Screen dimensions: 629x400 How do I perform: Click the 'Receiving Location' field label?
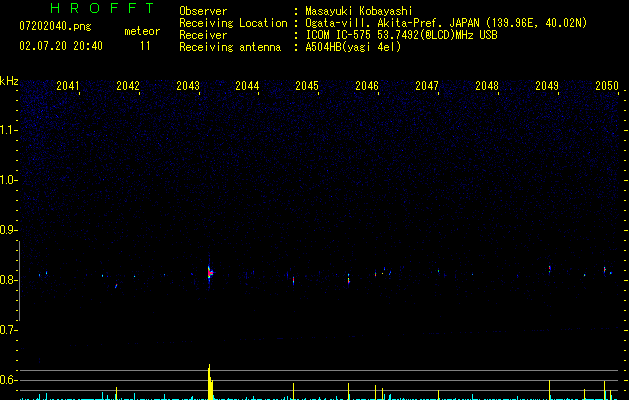tap(233, 23)
